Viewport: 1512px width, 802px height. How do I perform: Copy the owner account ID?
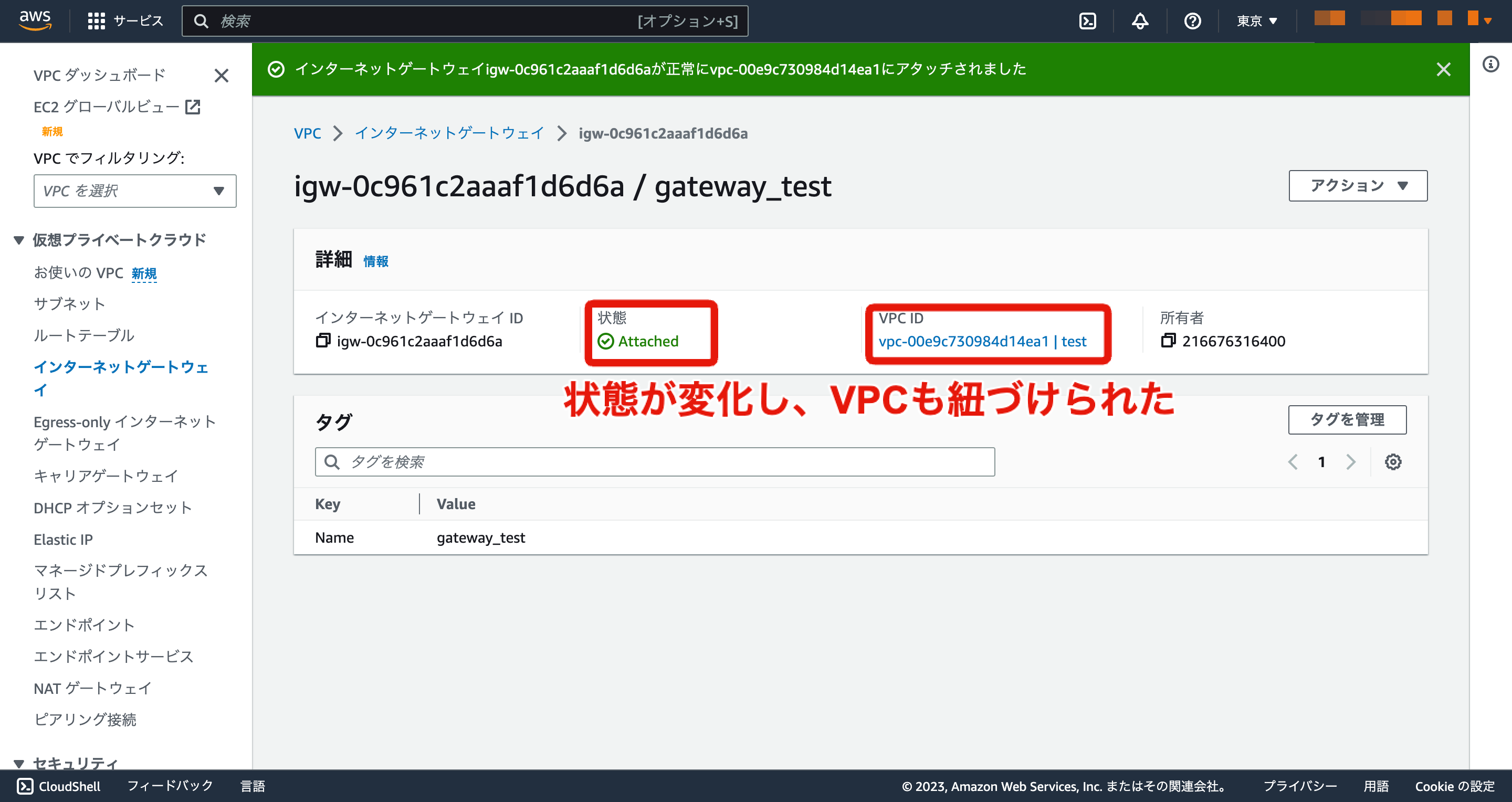1168,341
